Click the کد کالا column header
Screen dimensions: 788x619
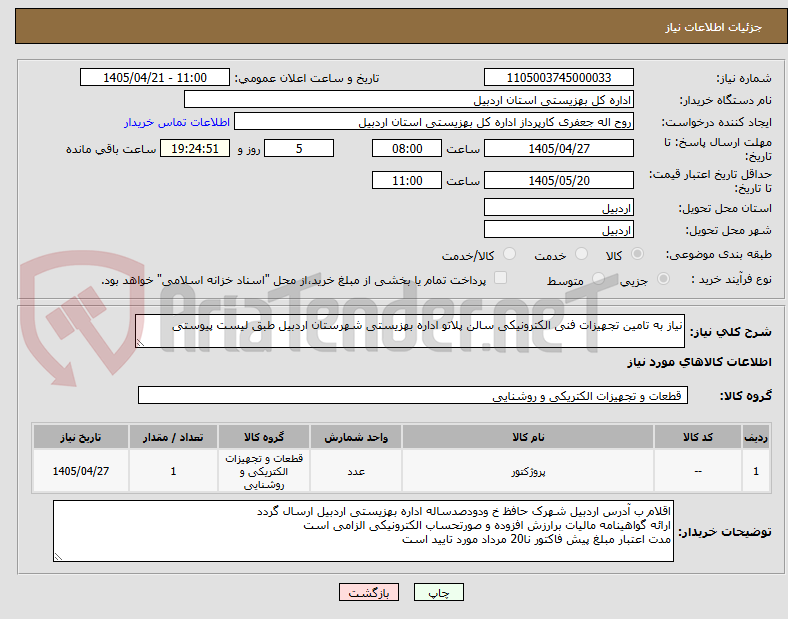(x=698, y=437)
